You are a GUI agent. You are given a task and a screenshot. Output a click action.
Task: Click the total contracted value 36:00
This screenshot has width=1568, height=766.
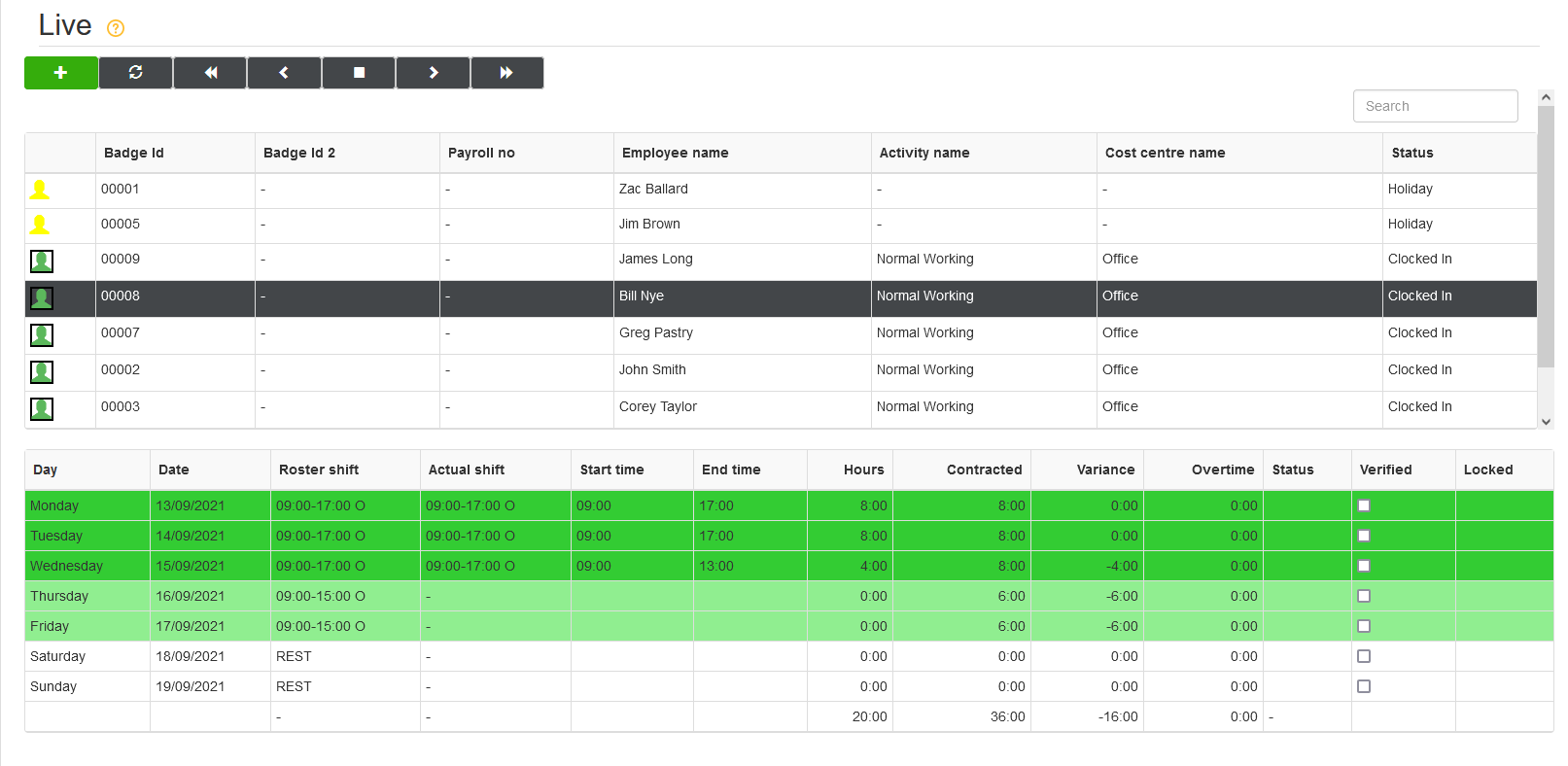pos(1008,717)
